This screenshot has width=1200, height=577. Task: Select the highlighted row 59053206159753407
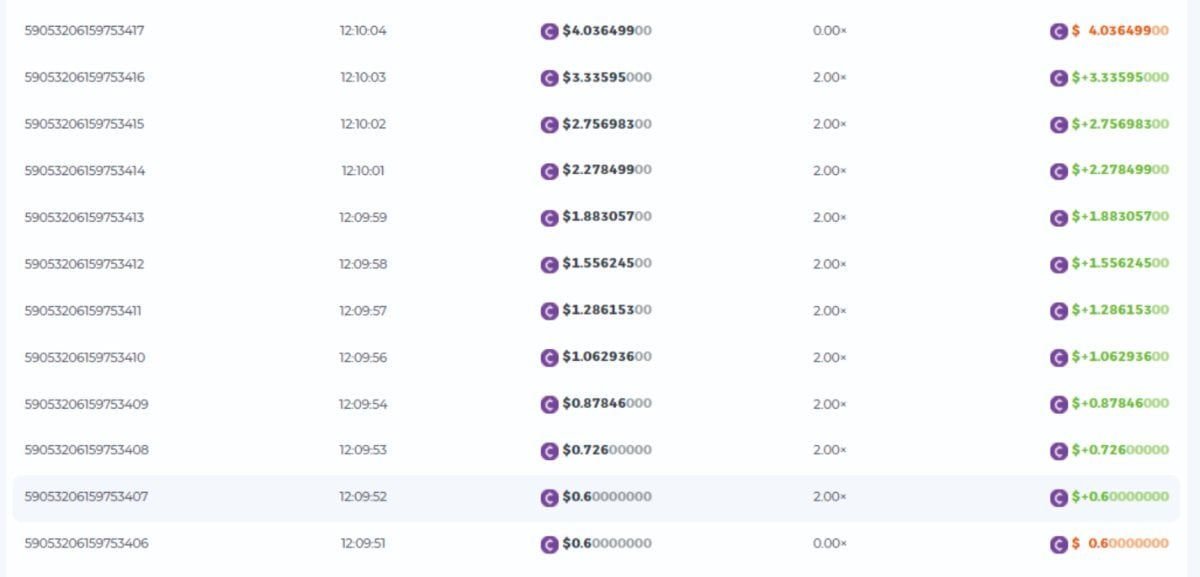(84, 497)
